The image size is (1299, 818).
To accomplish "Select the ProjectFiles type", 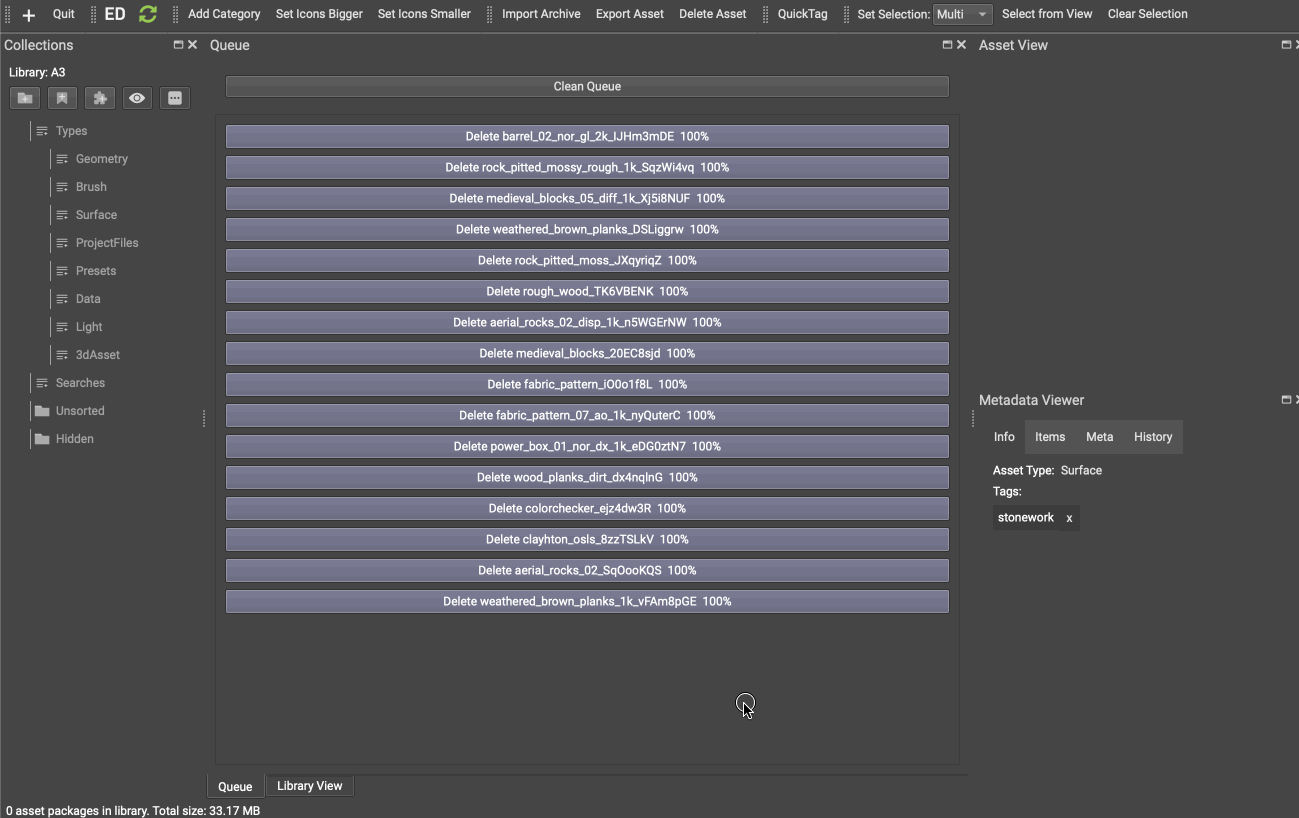I will click(107, 243).
